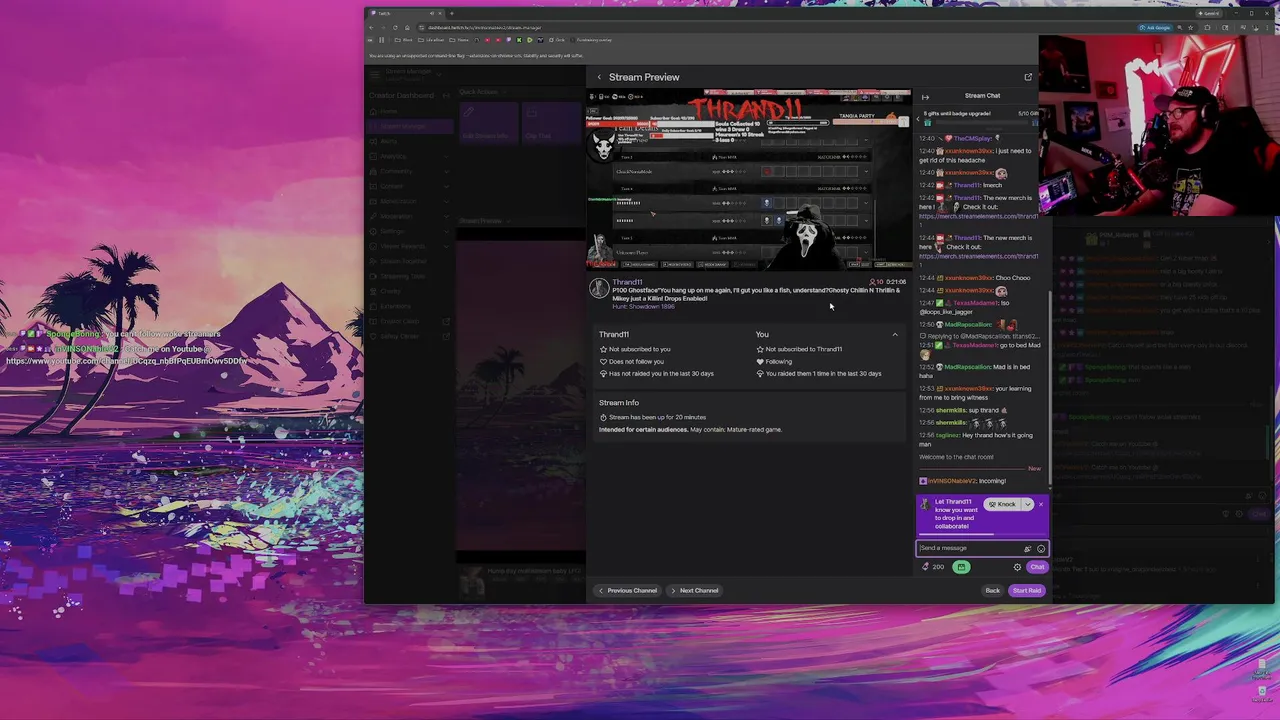Image resolution: width=1280 pixels, height=720 pixels.
Task: Go back using the Stream Preview arrow
Action: click(x=599, y=77)
